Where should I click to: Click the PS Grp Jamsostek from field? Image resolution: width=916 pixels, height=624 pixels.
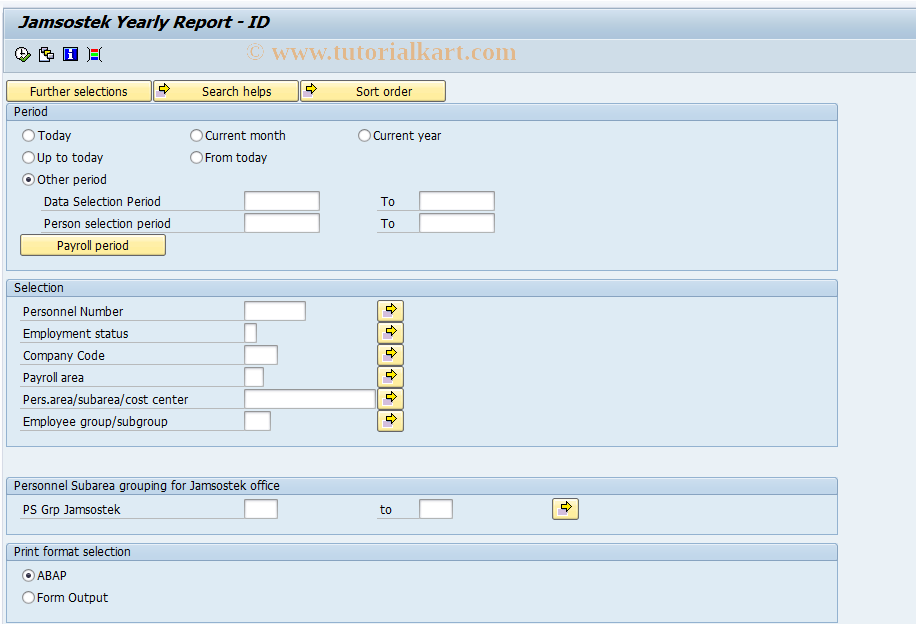tap(261, 509)
